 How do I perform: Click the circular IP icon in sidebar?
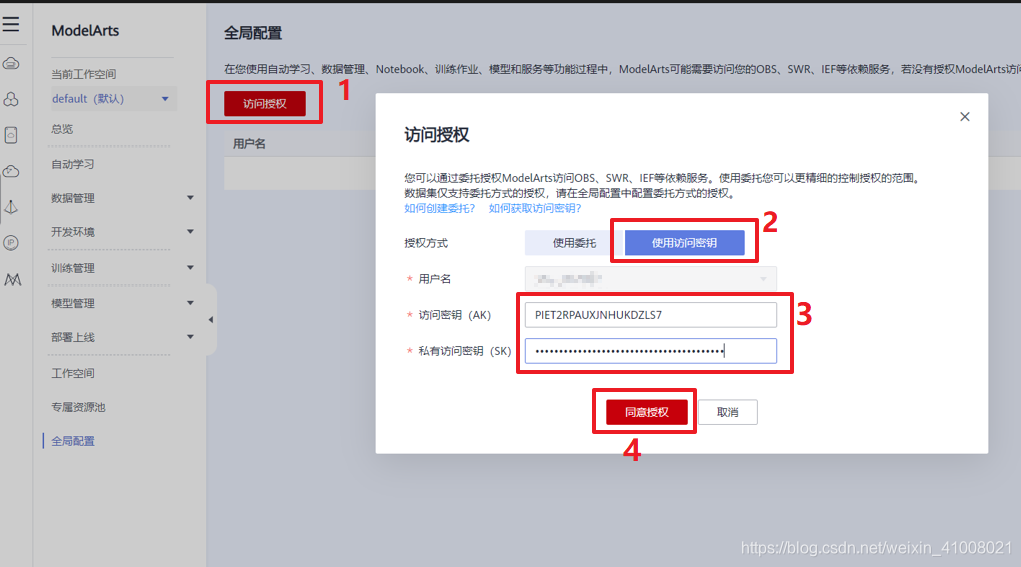coord(11,243)
